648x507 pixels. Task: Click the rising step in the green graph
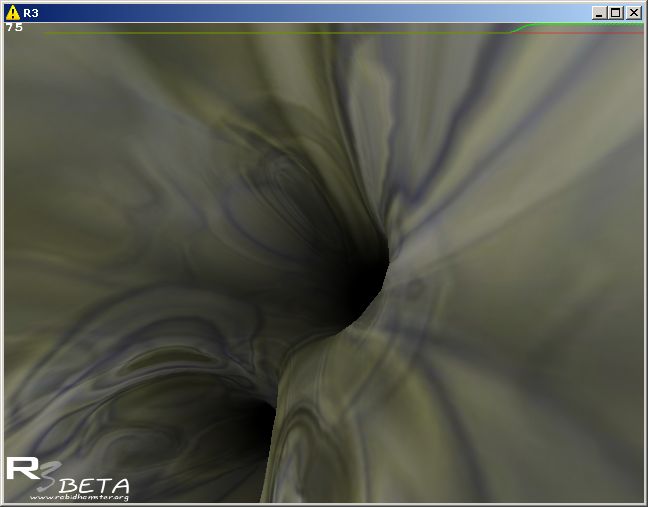(x=518, y=28)
